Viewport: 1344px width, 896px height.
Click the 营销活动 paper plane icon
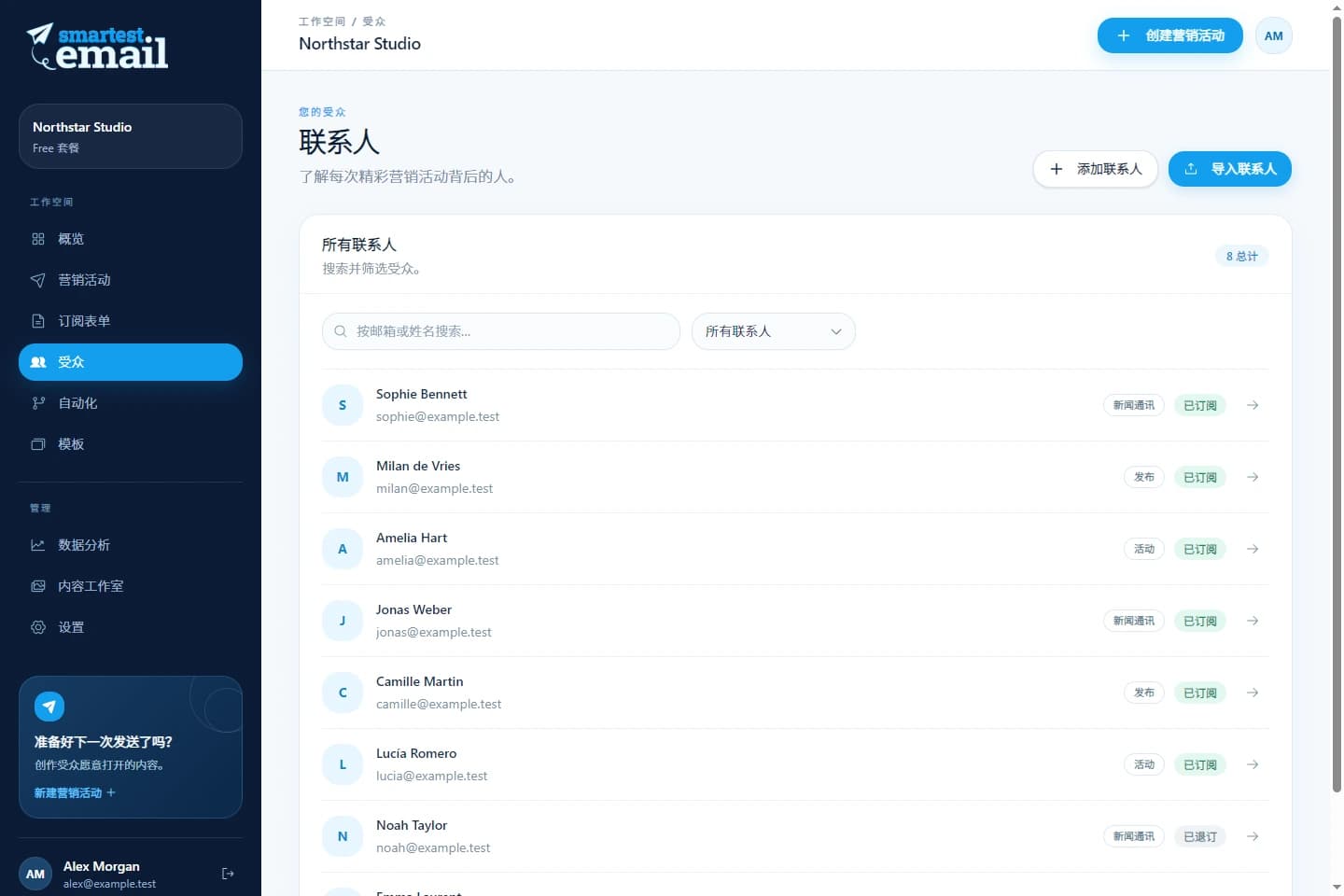tap(38, 280)
